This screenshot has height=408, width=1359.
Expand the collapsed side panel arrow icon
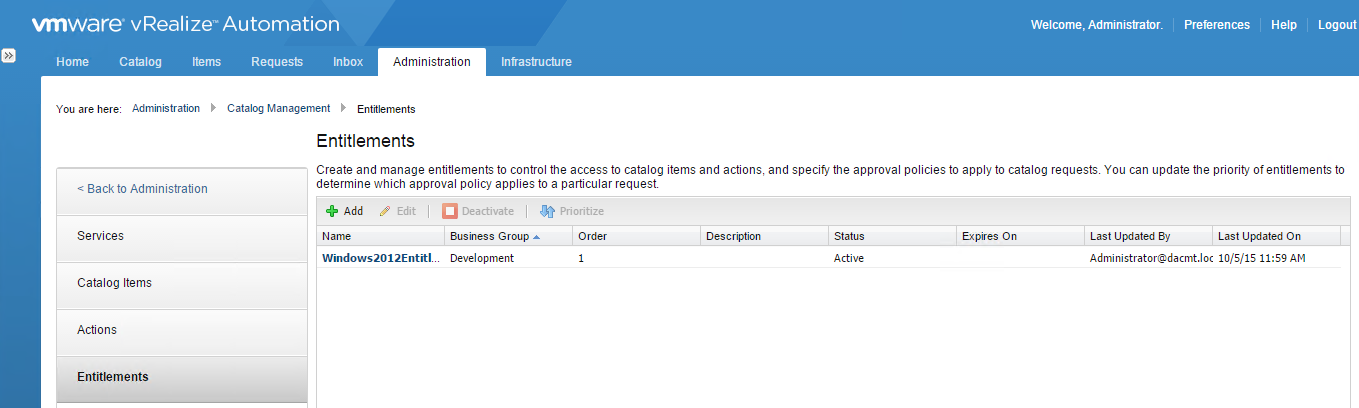tap(8, 57)
